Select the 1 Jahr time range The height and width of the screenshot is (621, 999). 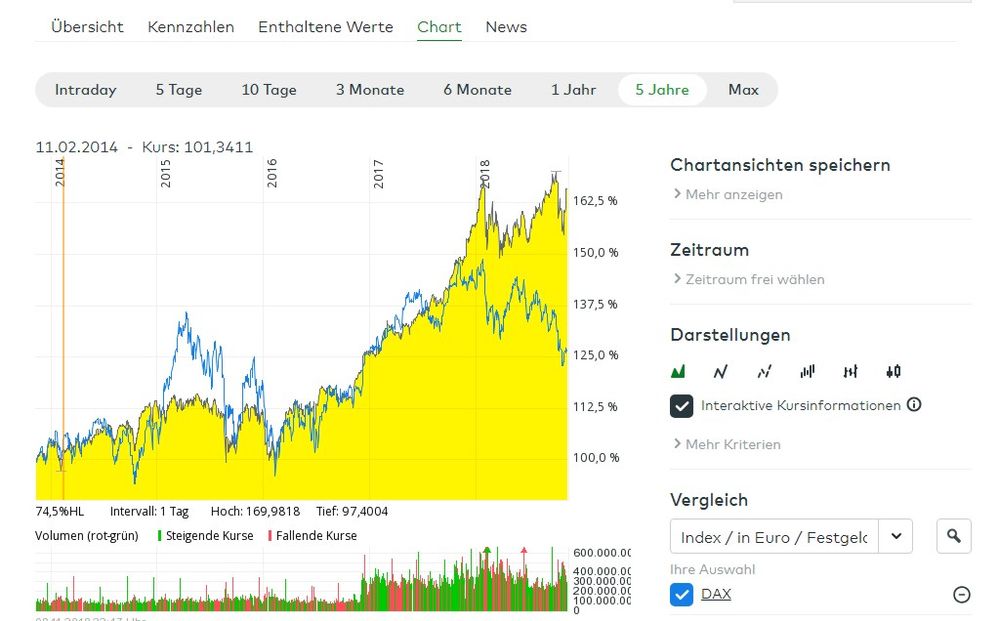coord(573,89)
